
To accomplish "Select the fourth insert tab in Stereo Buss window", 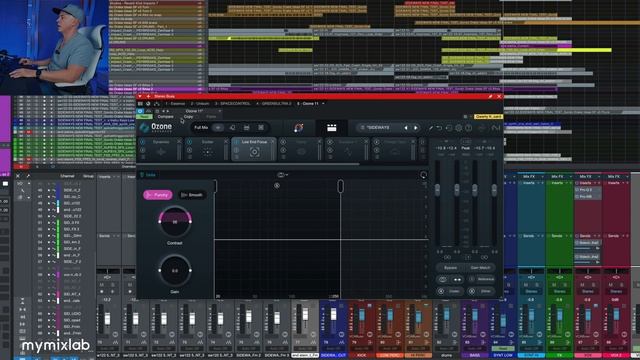I will coord(273,104).
